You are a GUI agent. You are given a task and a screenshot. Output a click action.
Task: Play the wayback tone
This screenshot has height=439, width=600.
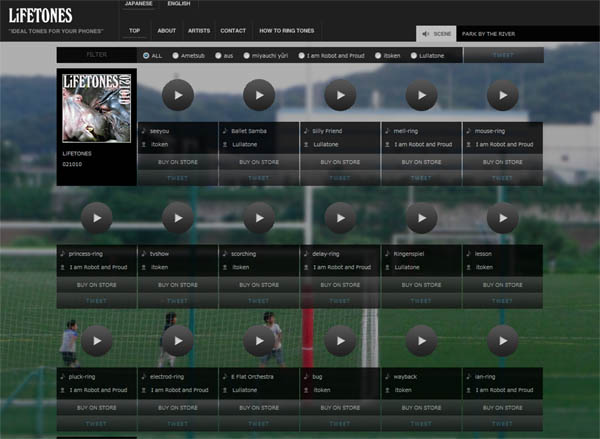click(x=421, y=341)
